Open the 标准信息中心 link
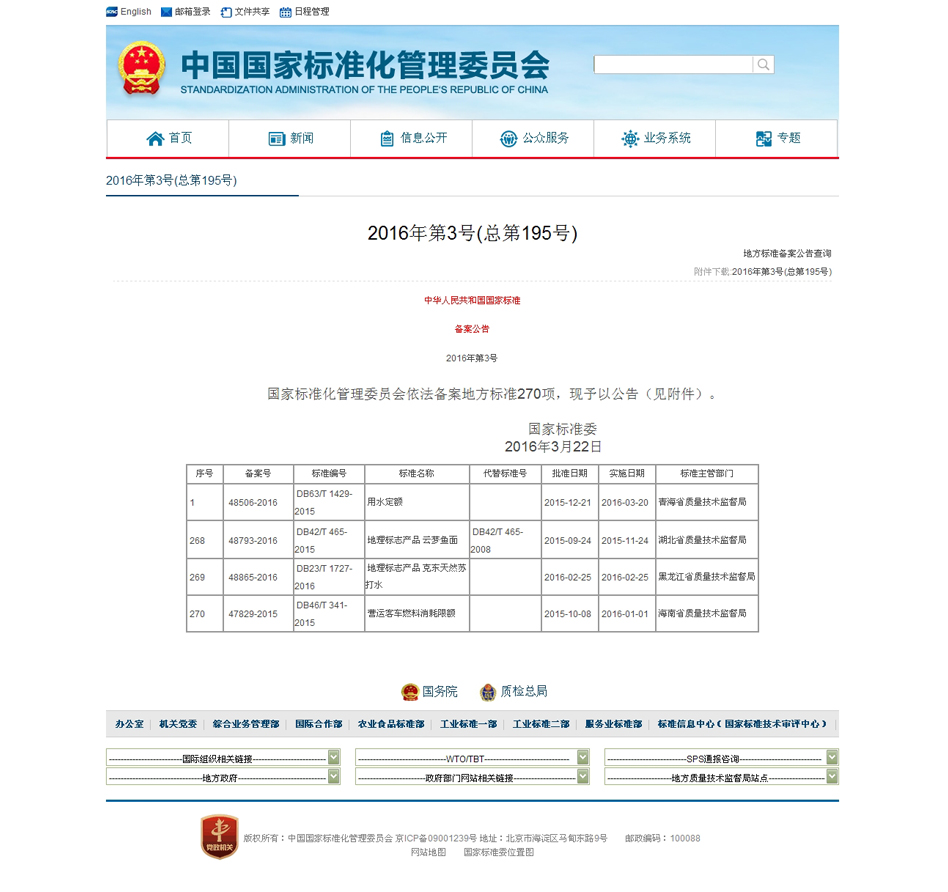 pyautogui.click(x=742, y=724)
